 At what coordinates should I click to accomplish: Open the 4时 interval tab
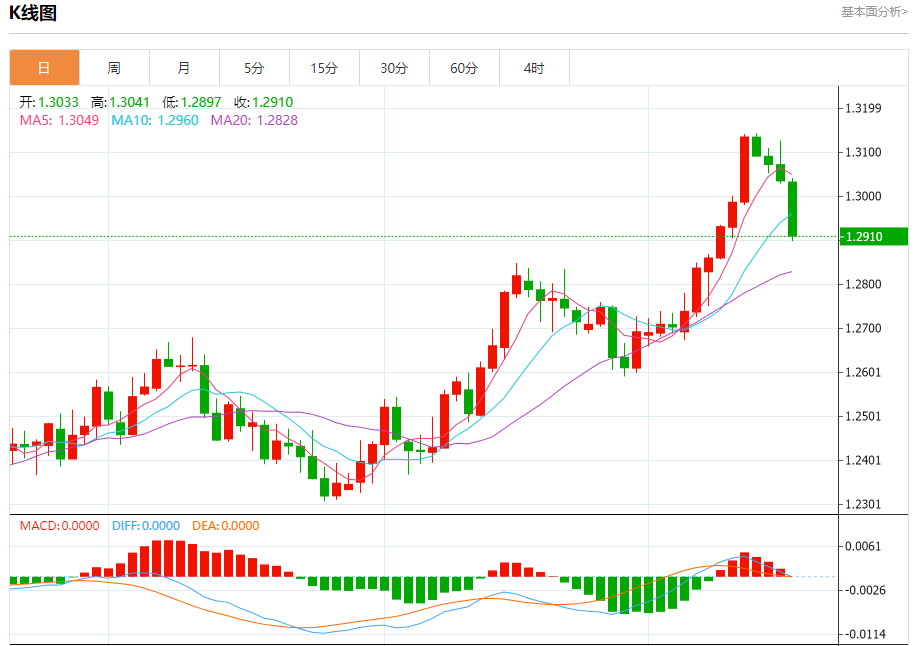point(534,68)
